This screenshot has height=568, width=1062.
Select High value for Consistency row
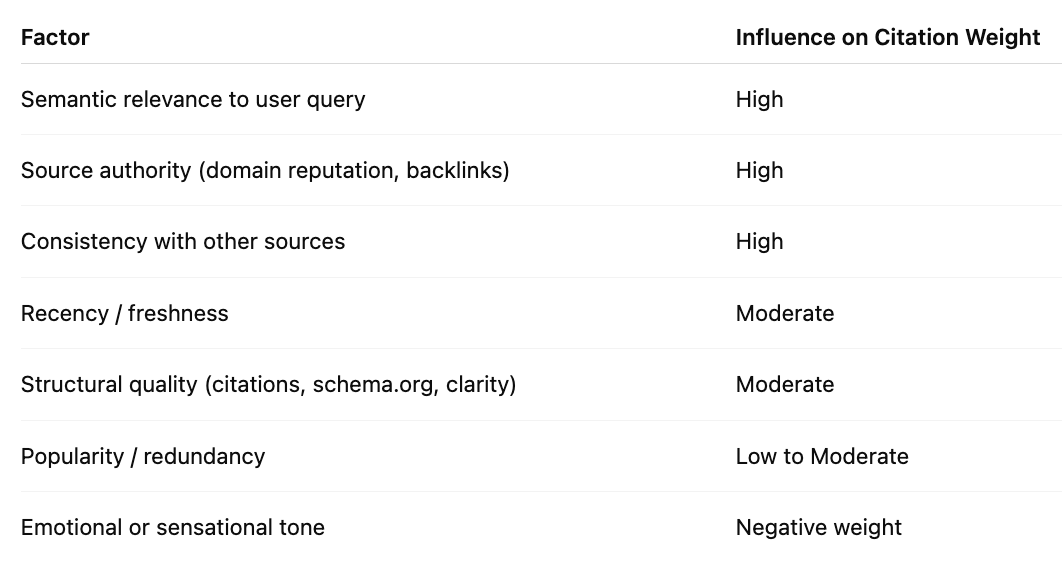tap(759, 242)
